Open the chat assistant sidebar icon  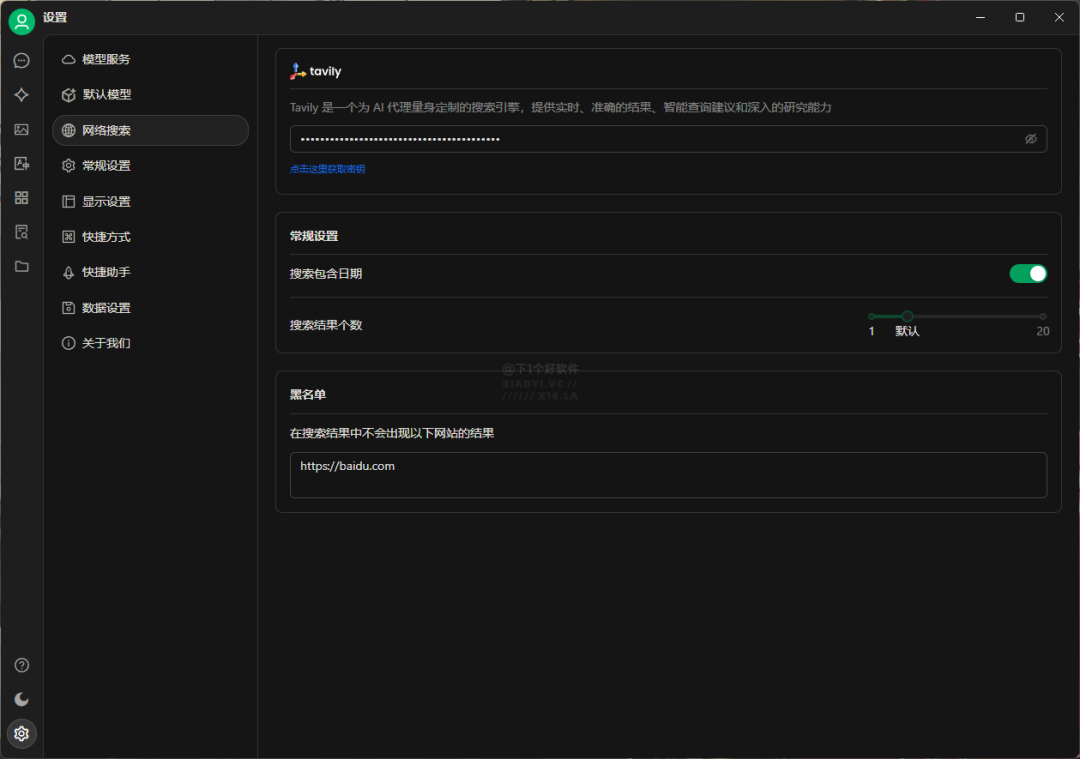click(x=21, y=61)
